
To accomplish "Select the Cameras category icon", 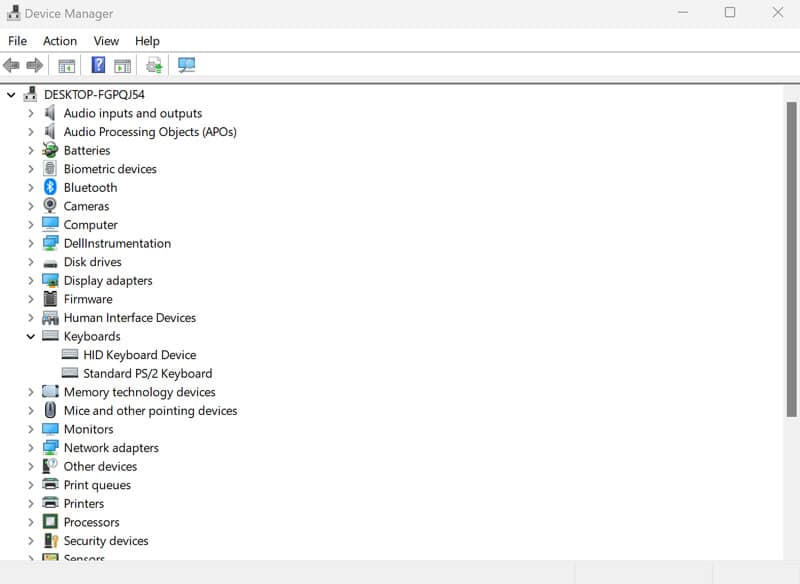I will [50, 206].
